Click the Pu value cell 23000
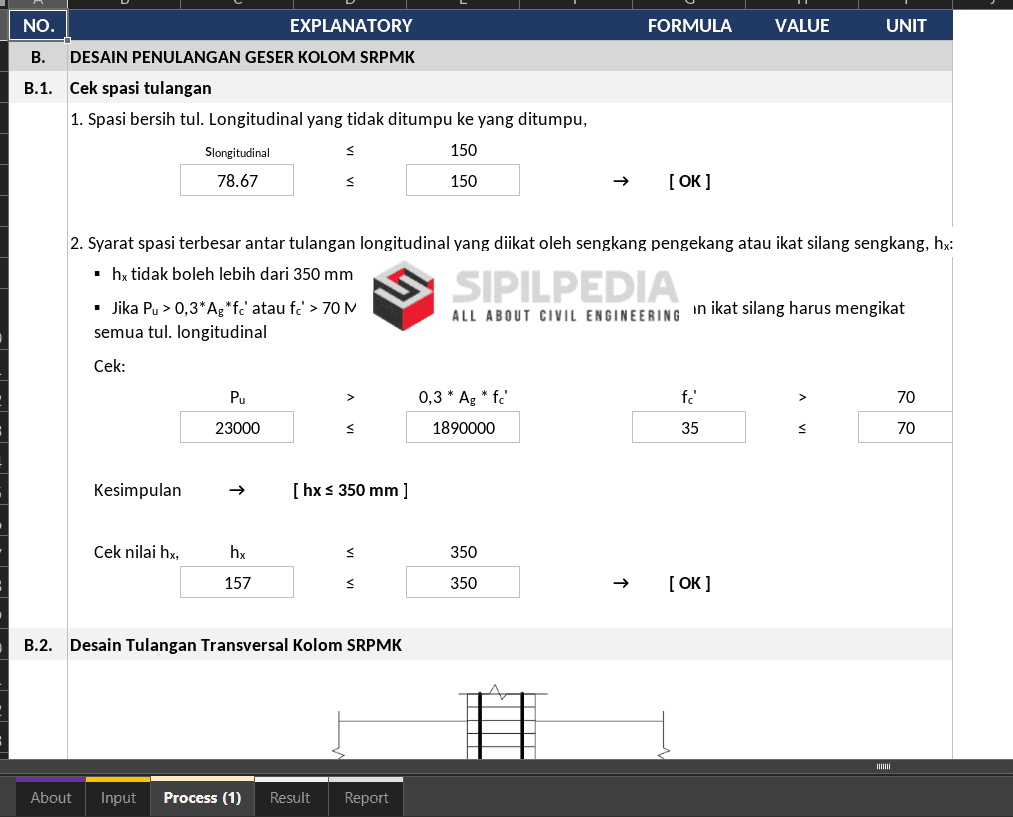 coord(237,428)
